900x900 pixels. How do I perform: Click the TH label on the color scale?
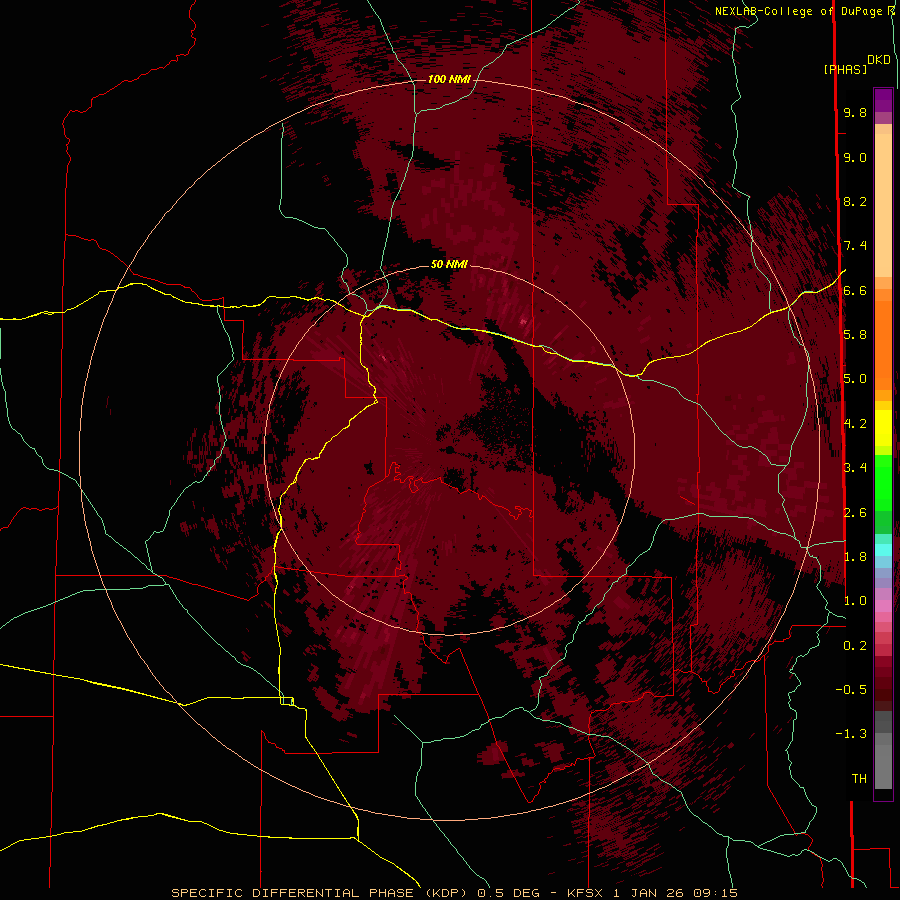[x=859, y=779]
